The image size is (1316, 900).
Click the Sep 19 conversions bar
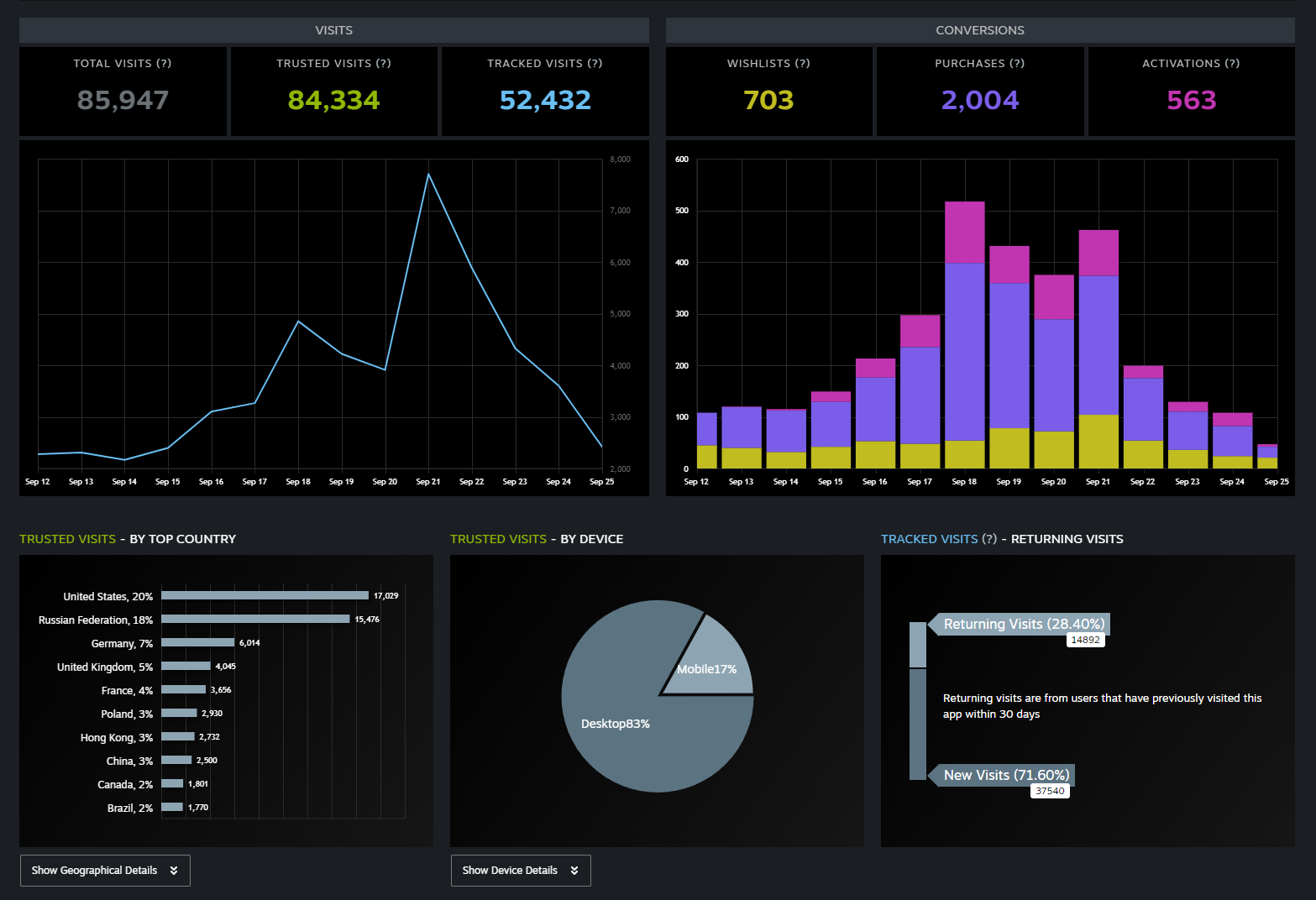tap(1009, 357)
